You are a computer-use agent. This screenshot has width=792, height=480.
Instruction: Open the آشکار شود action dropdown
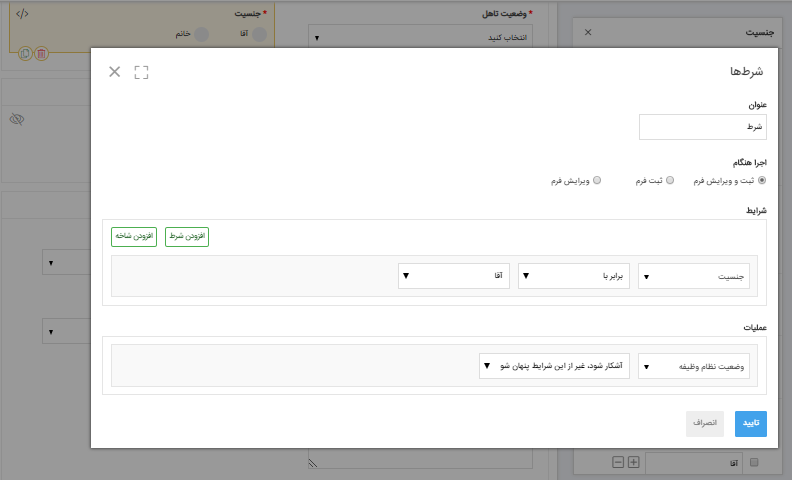tap(561, 366)
